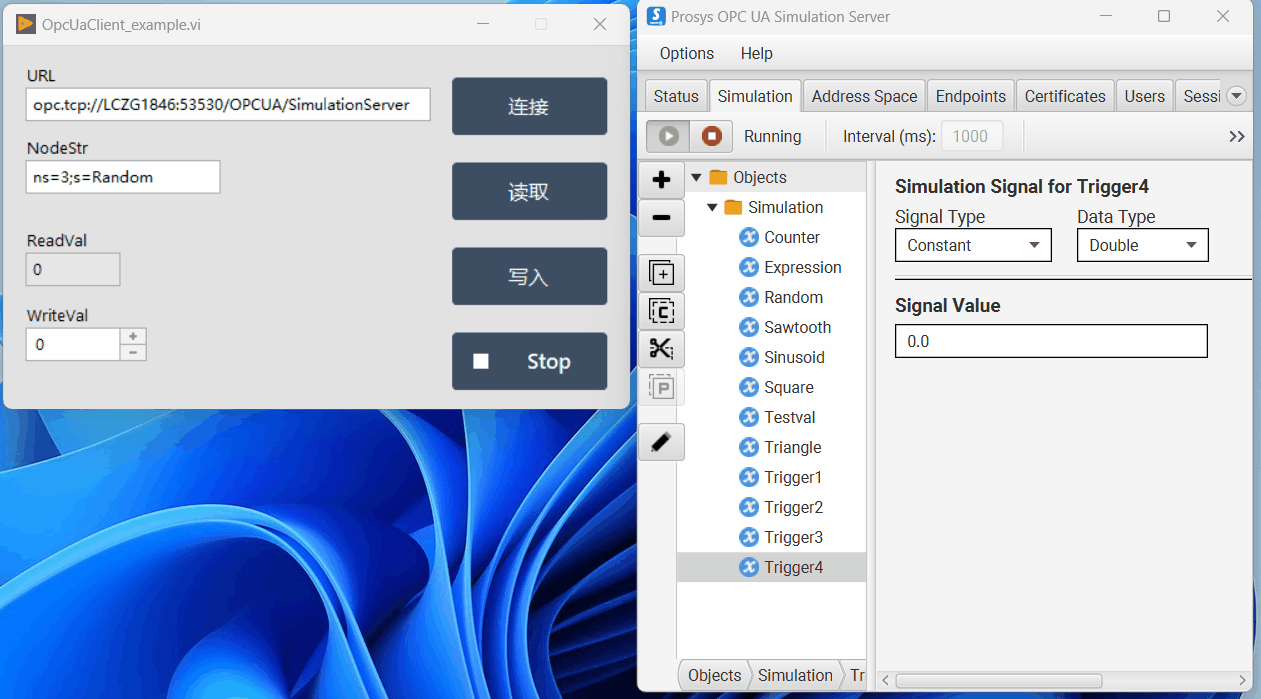Click the Sinusoid node icon
Image resolution: width=1261 pixels, height=699 pixels.
tap(748, 357)
